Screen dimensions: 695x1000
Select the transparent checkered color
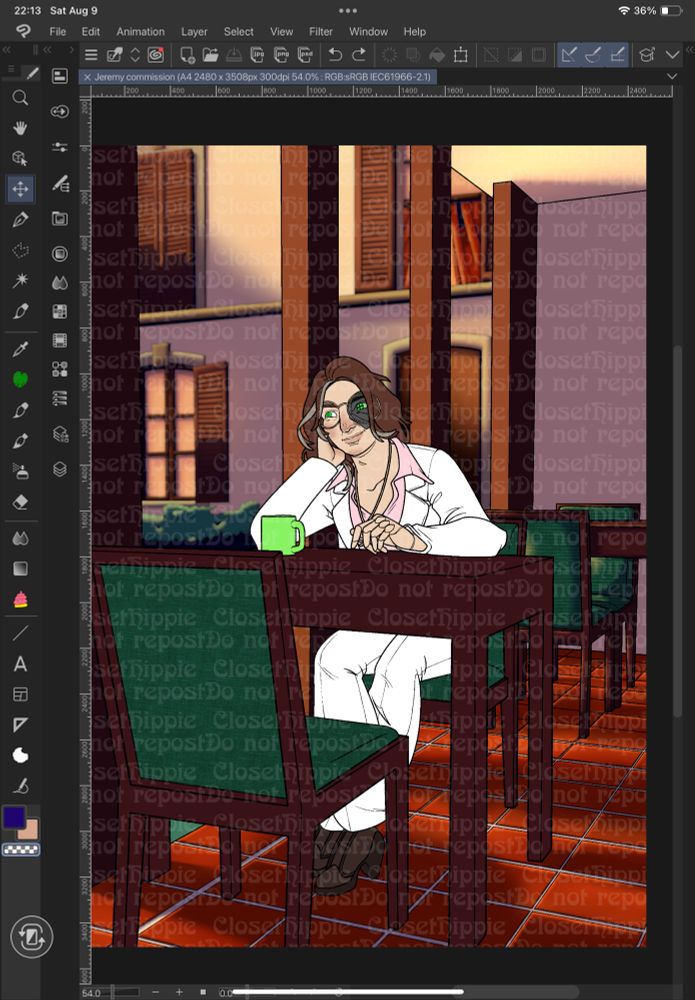21,849
